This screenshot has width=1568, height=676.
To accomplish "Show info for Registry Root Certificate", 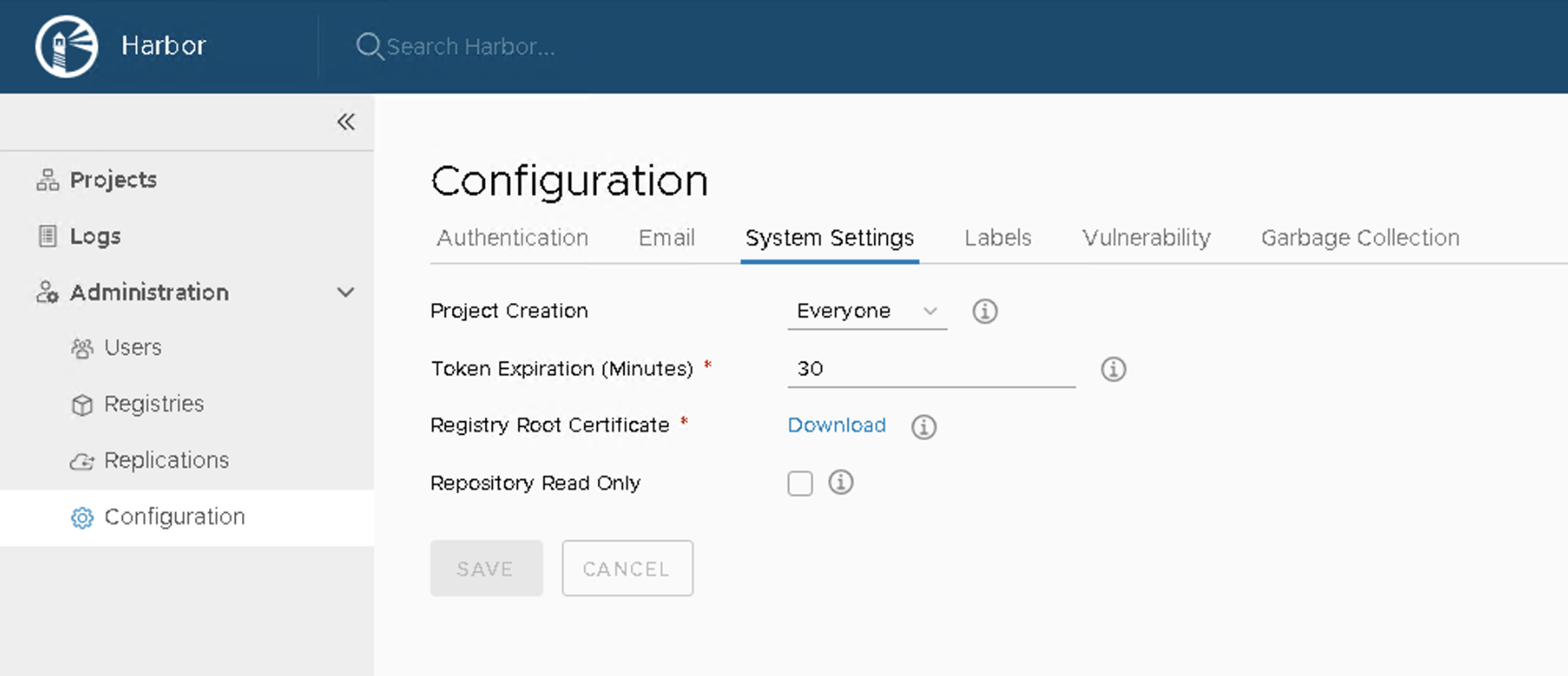I will 924,427.
